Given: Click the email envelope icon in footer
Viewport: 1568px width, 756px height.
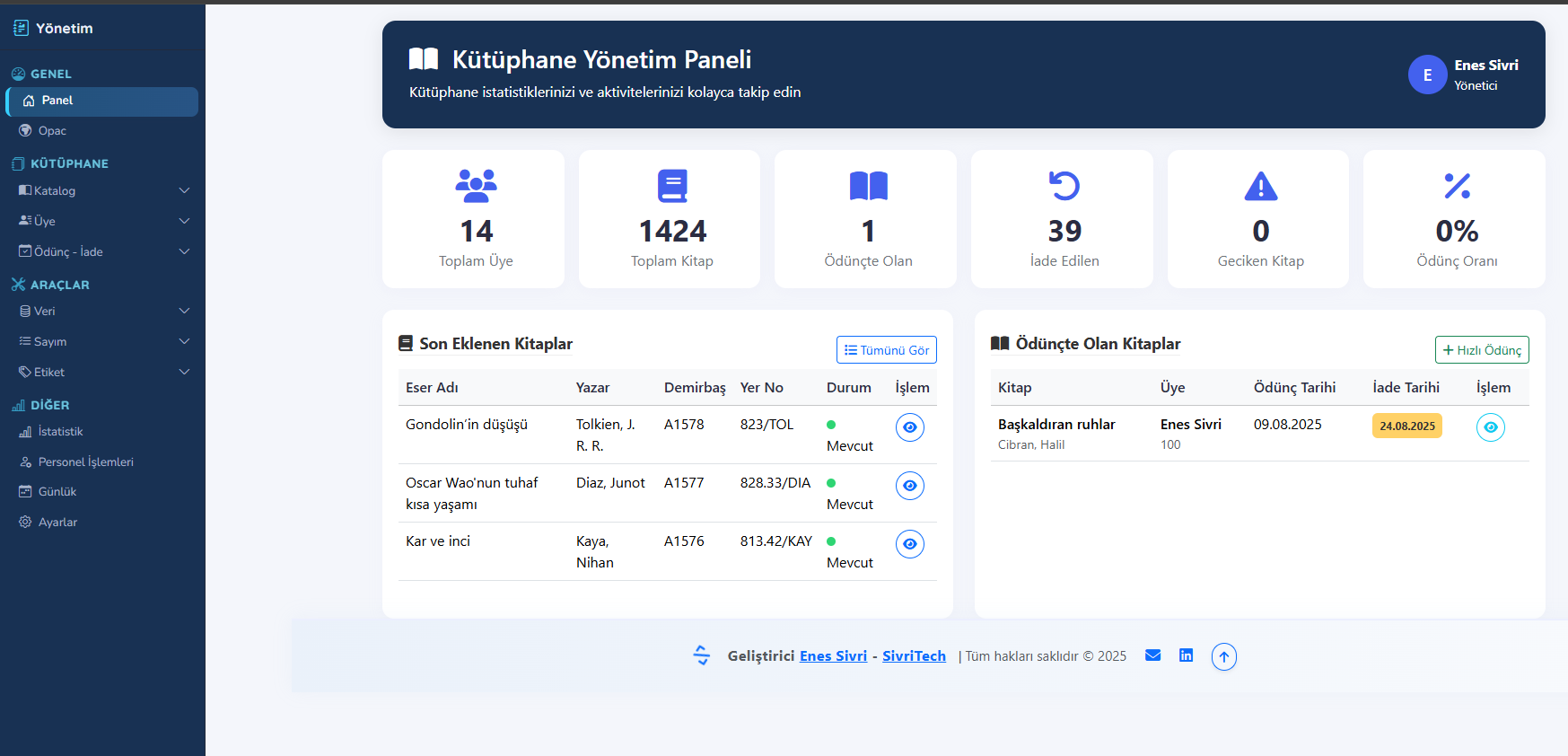Looking at the screenshot, I should (x=1153, y=655).
